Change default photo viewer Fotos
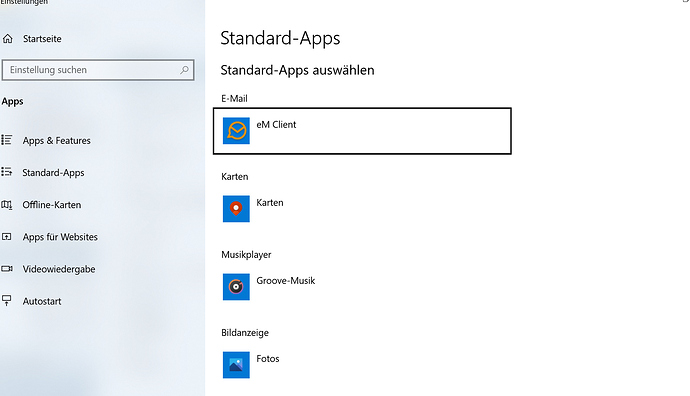This screenshot has height=396, width=690. click(362, 365)
